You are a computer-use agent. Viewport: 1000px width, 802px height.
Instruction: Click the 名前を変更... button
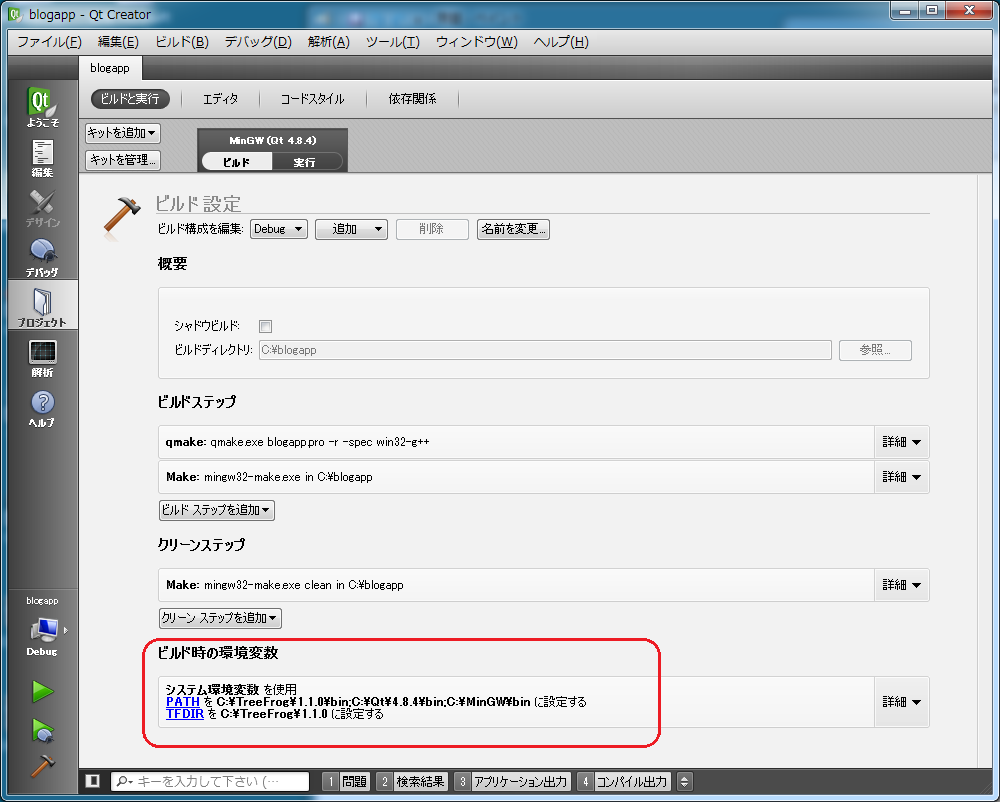coord(513,229)
